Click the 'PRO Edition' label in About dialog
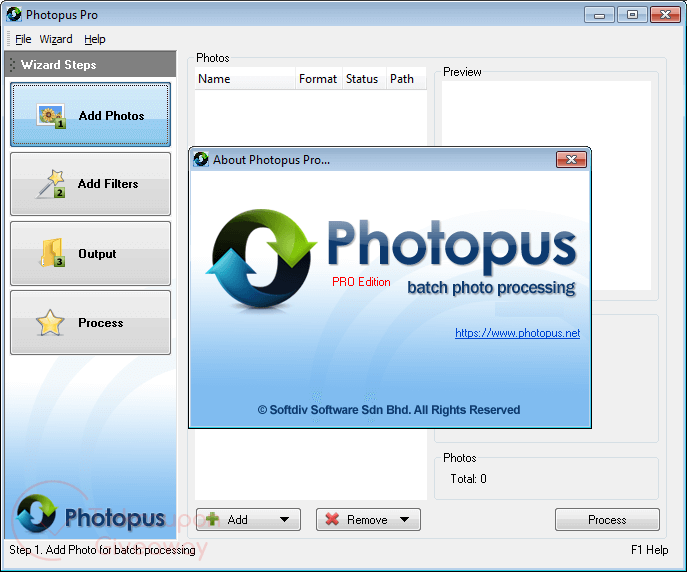This screenshot has width=687, height=572. (x=361, y=282)
